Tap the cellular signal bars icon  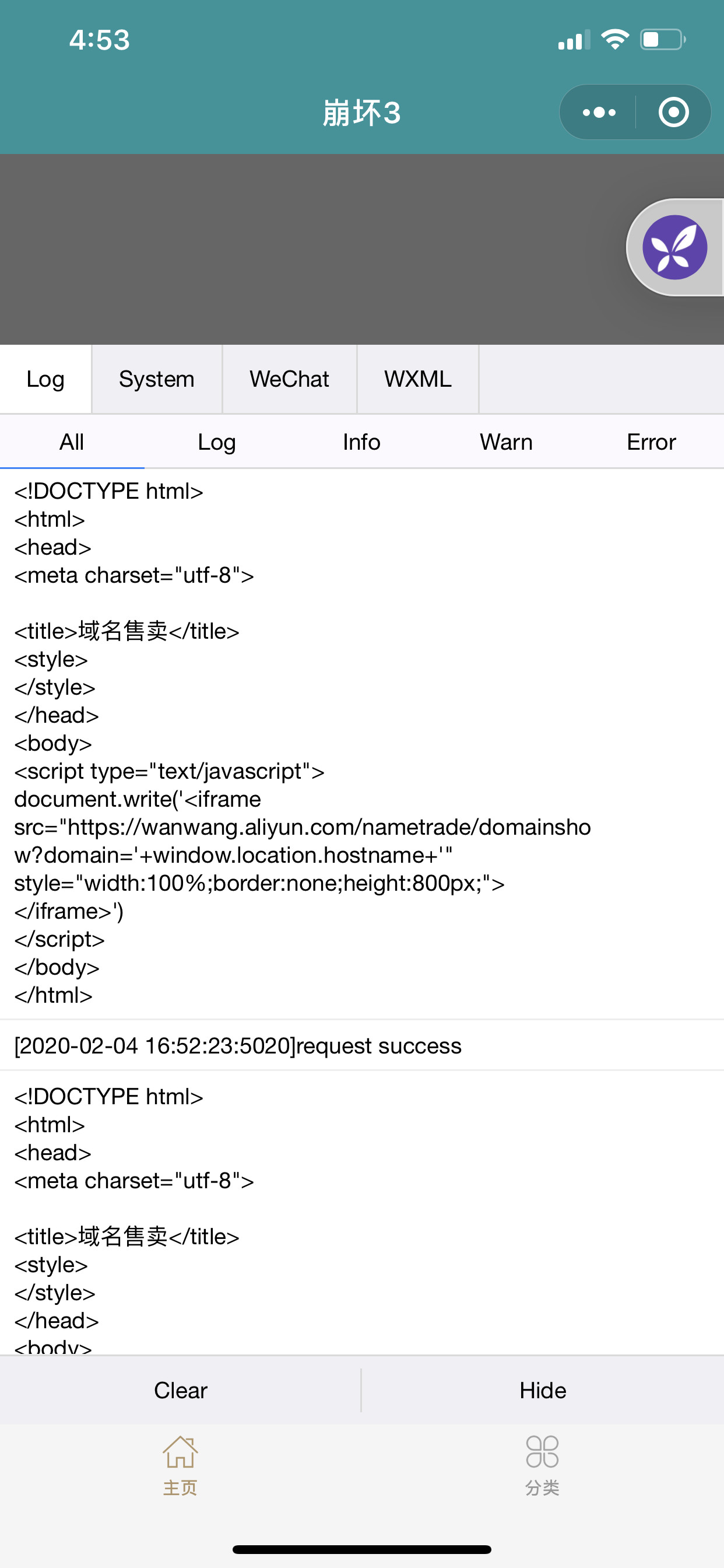(574, 40)
